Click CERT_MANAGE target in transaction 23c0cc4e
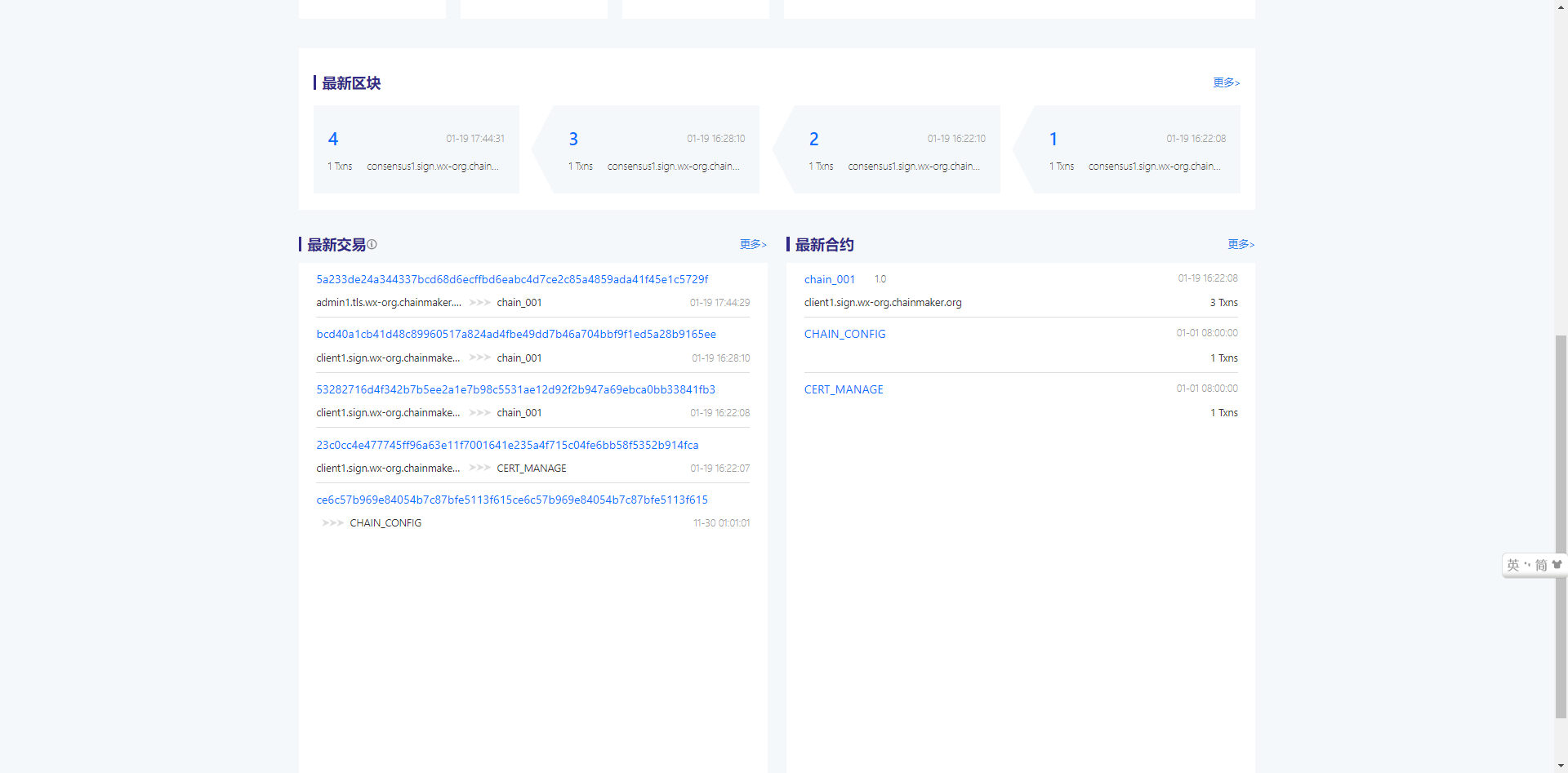The image size is (1568, 773). 532,468
